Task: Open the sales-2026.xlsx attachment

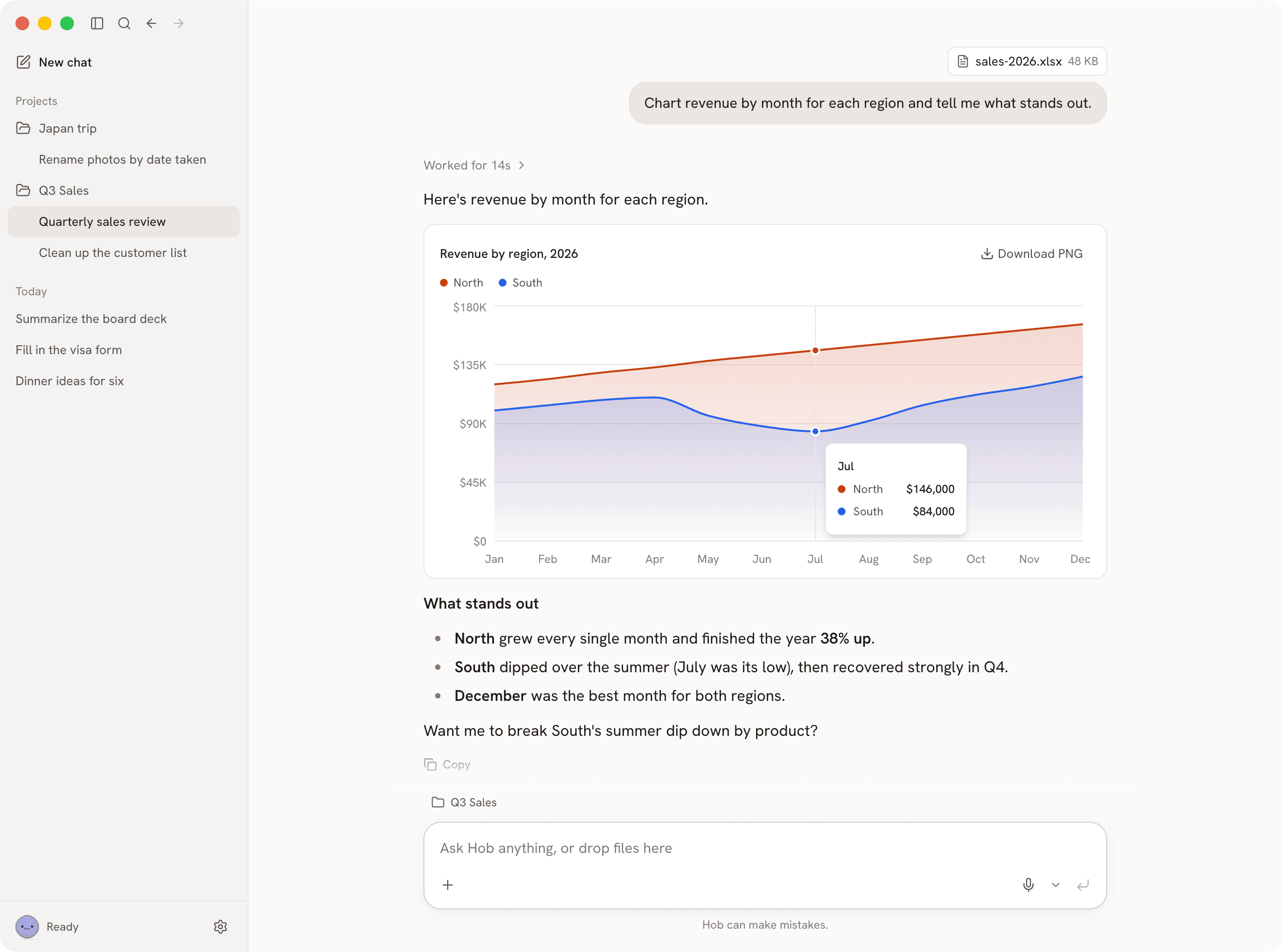Action: pos(1027,61)
